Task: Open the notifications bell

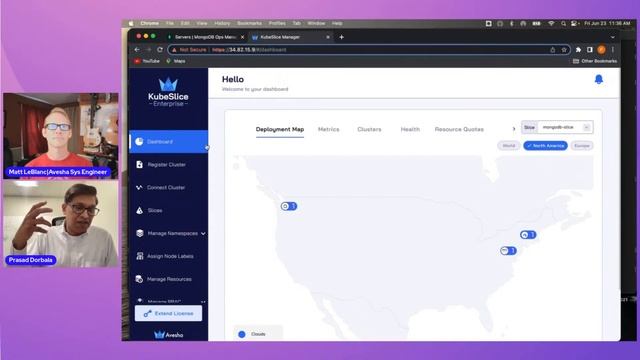Action: pyautogui.click(x=598, y=79)
